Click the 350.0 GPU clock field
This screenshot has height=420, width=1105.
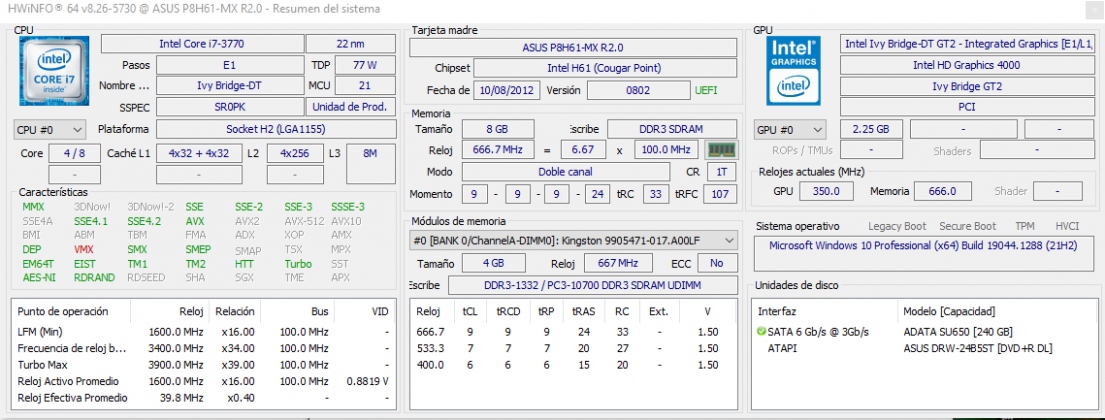pyautogui.click(x=826, y=191)
